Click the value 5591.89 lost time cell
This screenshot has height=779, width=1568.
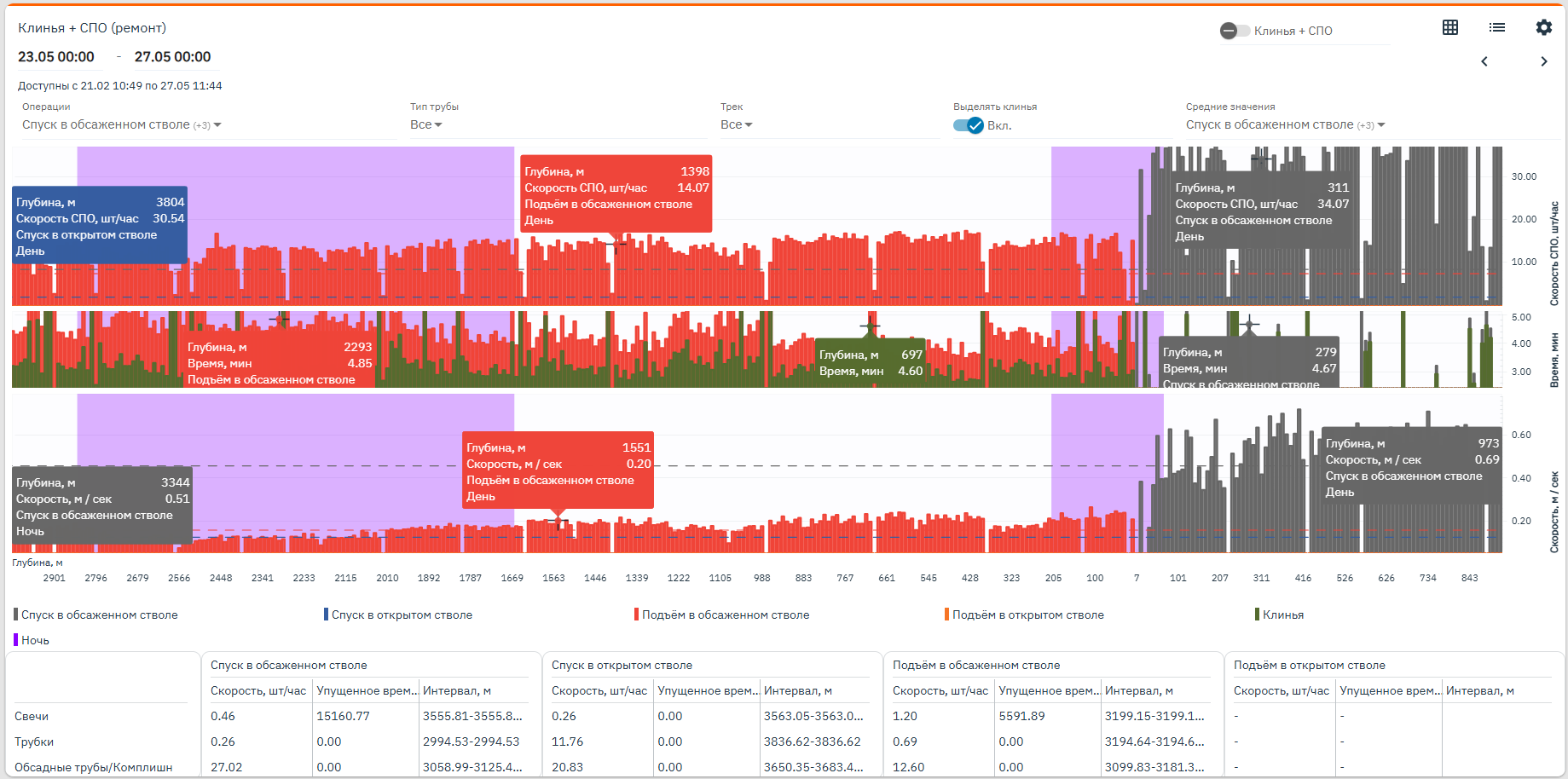(1022, 716)
